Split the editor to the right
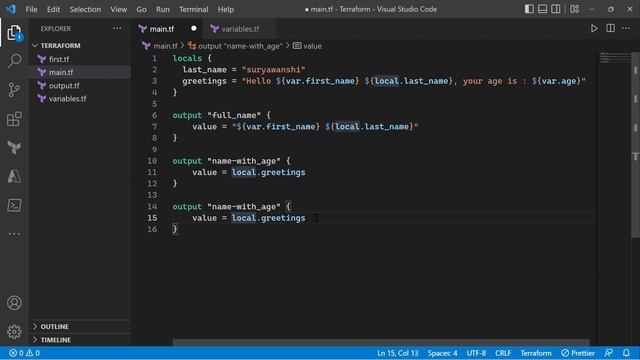This screenshot has width=640, height=360. coord(611,29)
